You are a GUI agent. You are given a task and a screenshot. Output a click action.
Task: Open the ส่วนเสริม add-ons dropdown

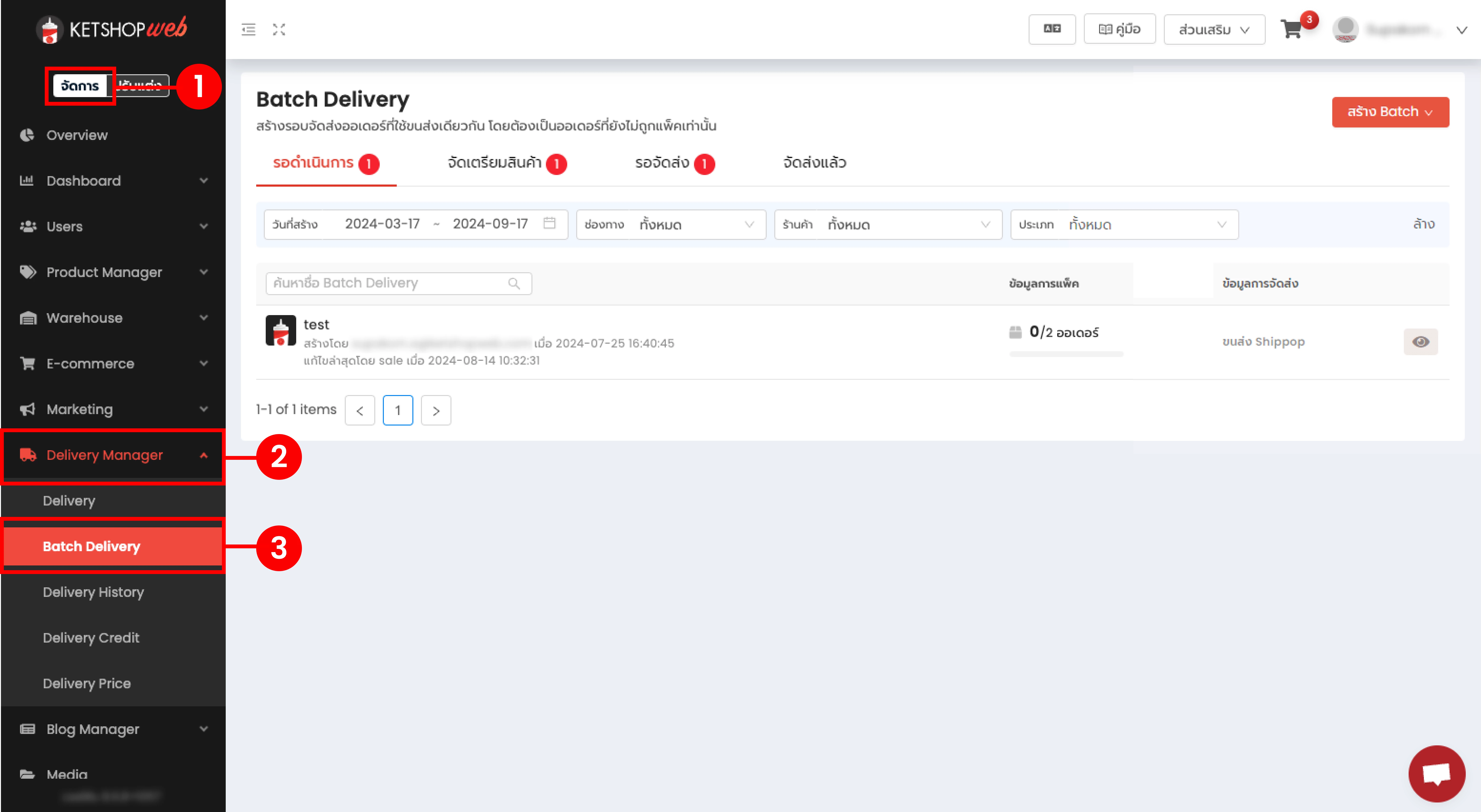1214,29
